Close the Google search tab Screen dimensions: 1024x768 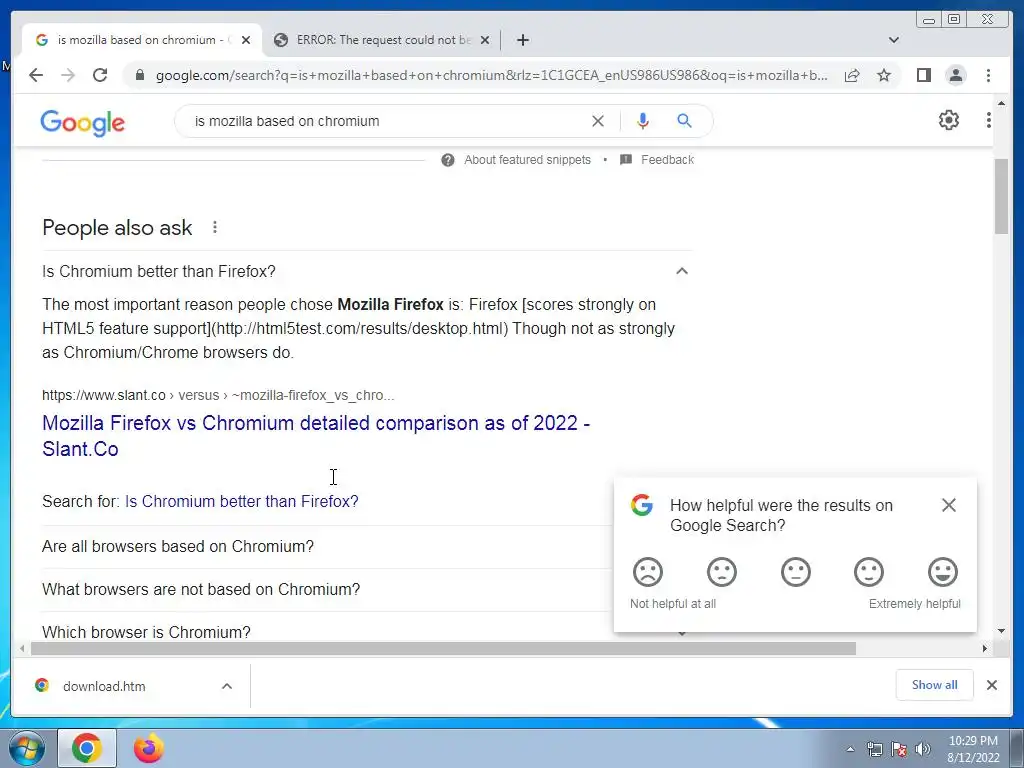[246, 40]
